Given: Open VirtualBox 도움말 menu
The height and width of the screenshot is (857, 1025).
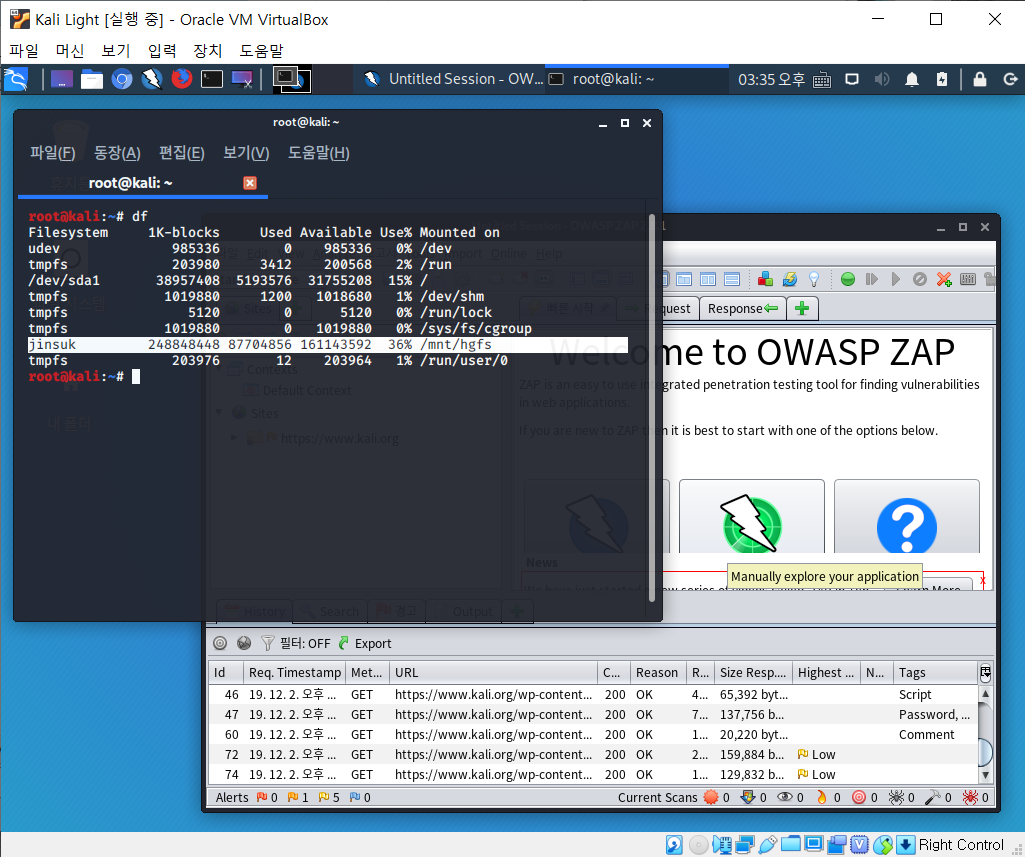Looking at the screenshot, I should 261,50.
